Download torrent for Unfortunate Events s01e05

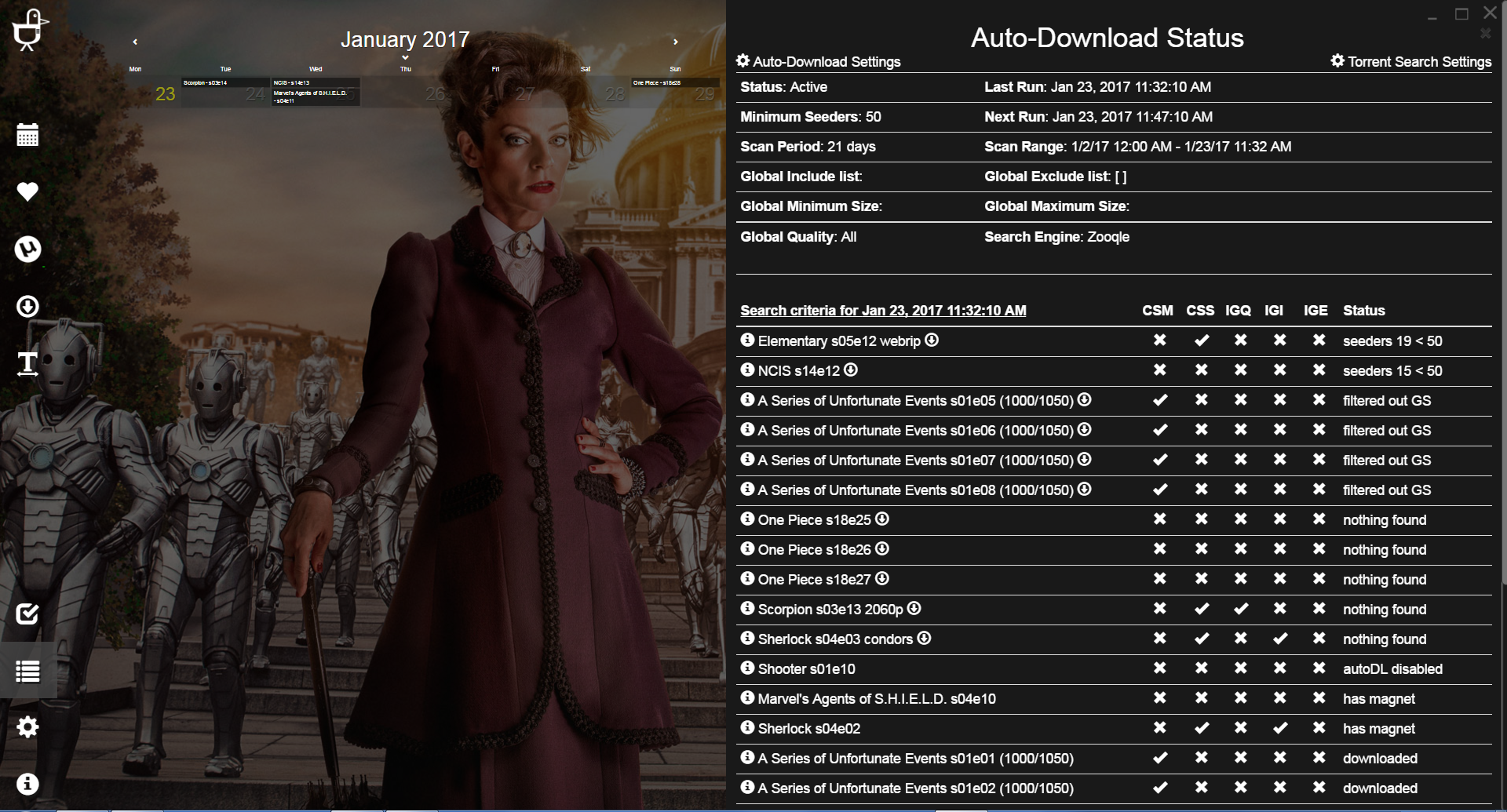tap(1085, 399)
